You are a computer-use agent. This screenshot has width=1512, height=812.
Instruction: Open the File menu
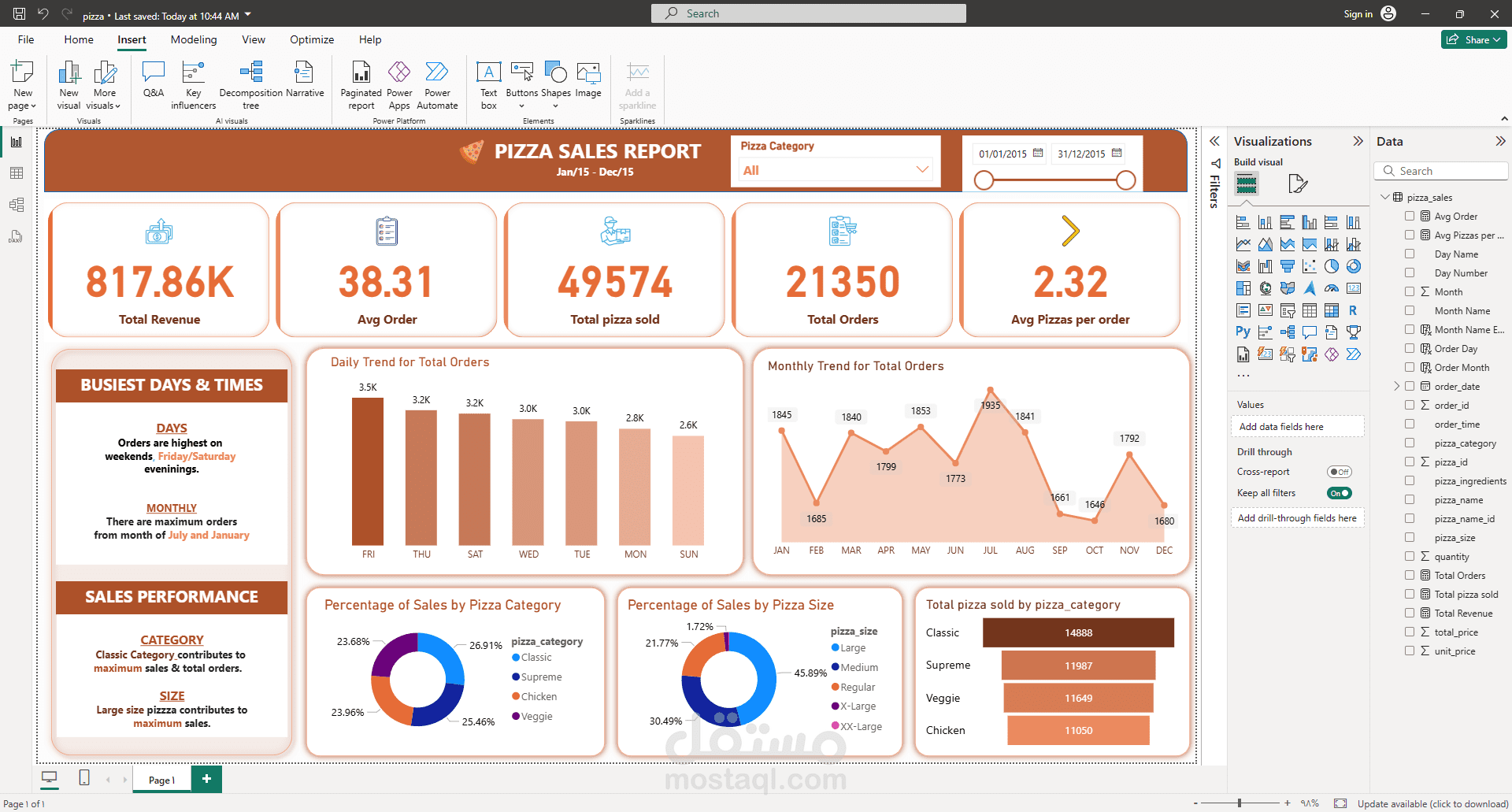[26, 39]
